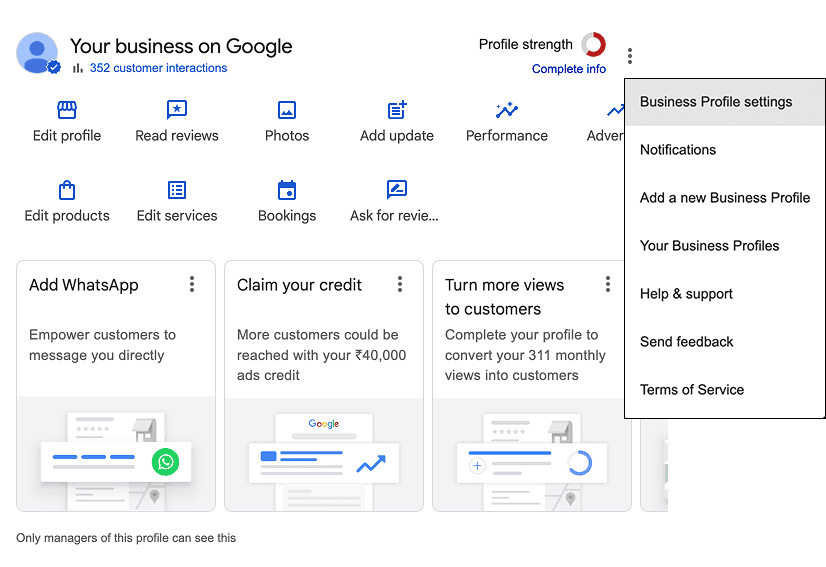
Task: Select Send feedback menu item
Action: [x=725, y=341]
